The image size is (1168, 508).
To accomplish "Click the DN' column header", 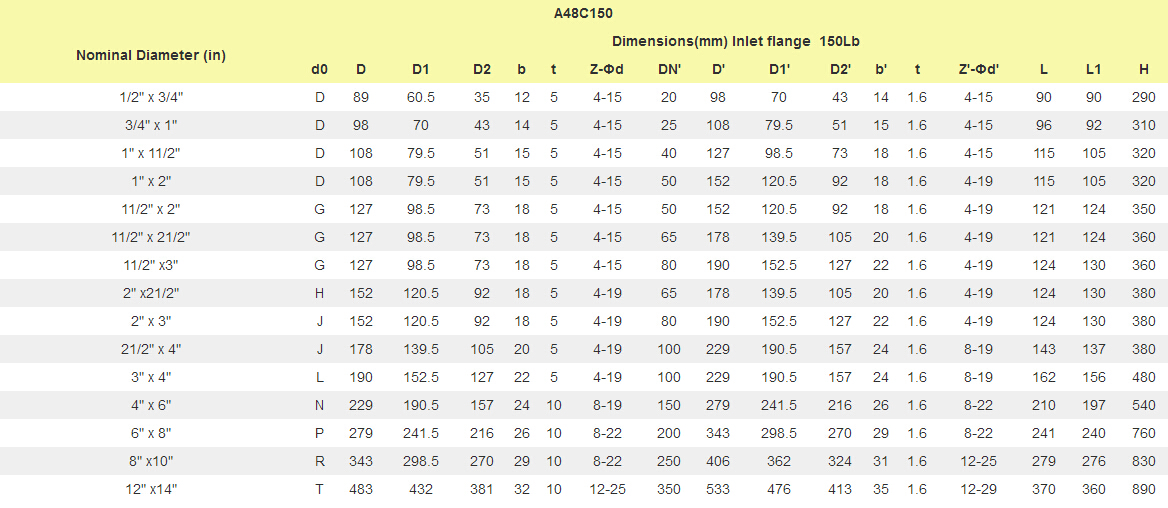I will point(667,70).
